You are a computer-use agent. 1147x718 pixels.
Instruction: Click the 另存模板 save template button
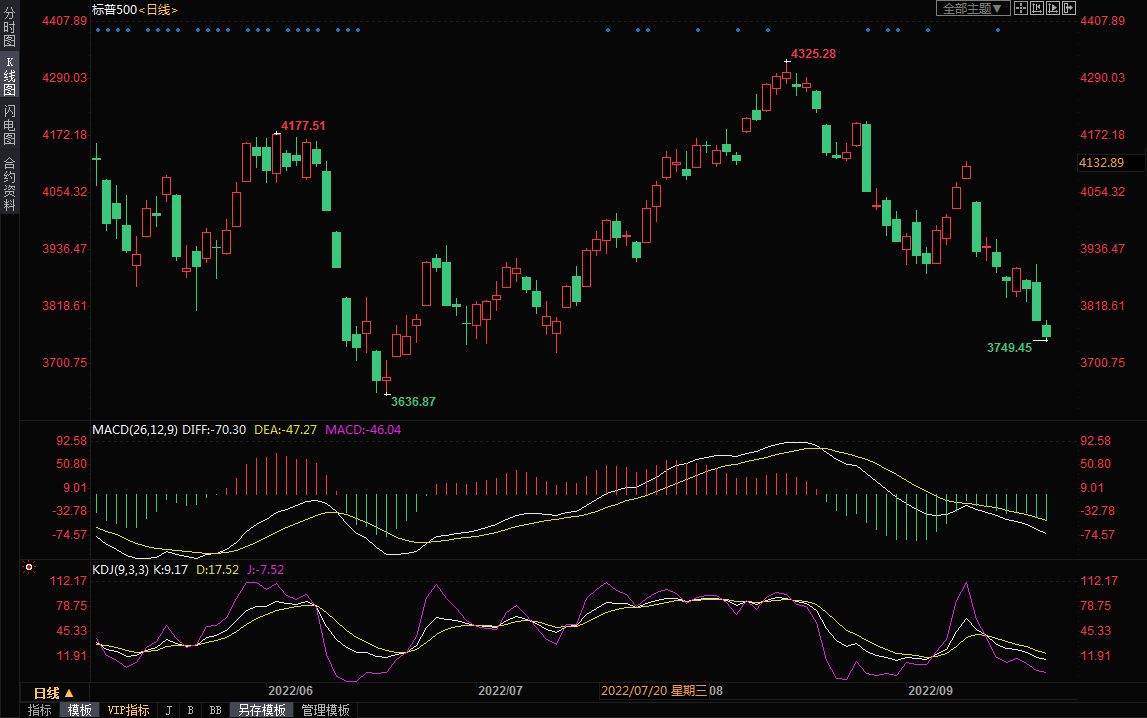262,710
